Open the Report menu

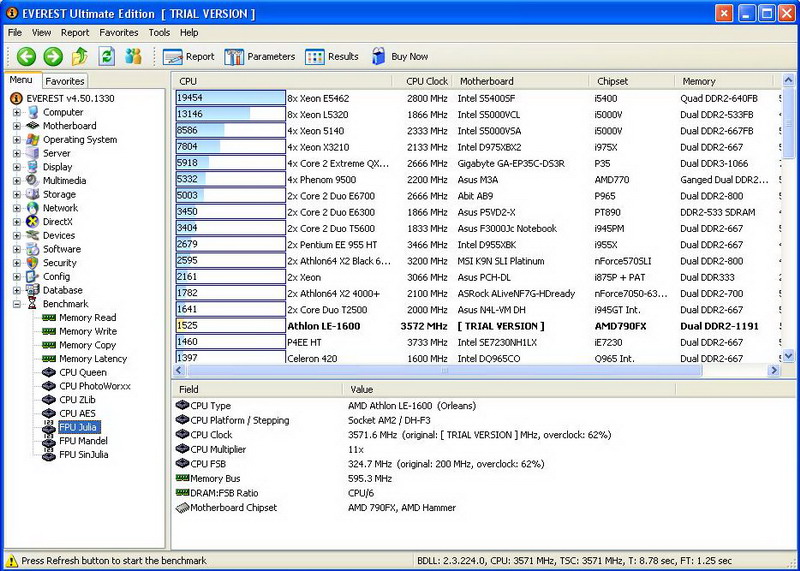pos(75,33)
